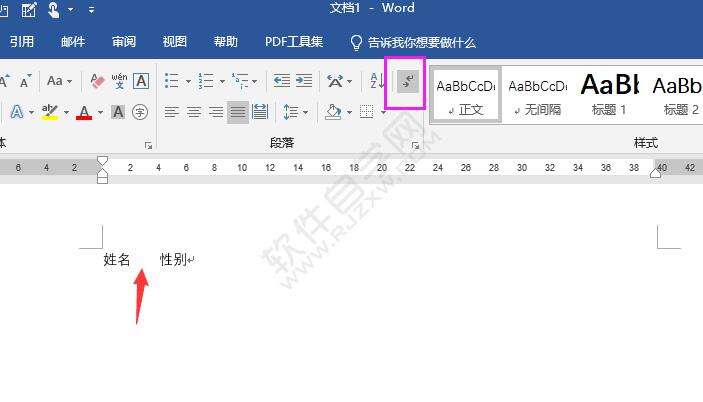Toggle Justify paragraph alignment
The width and height of the screenshot is (703, 402).
tap(238, 112)
